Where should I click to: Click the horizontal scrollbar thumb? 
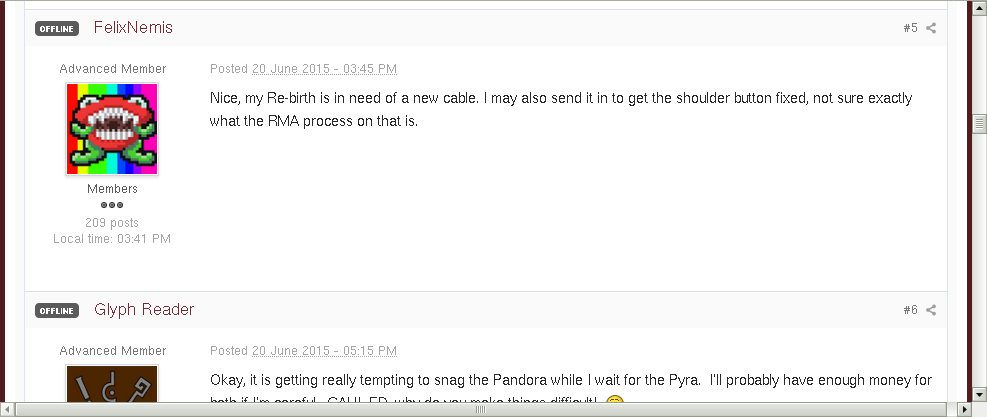click(x=480, y=409)
